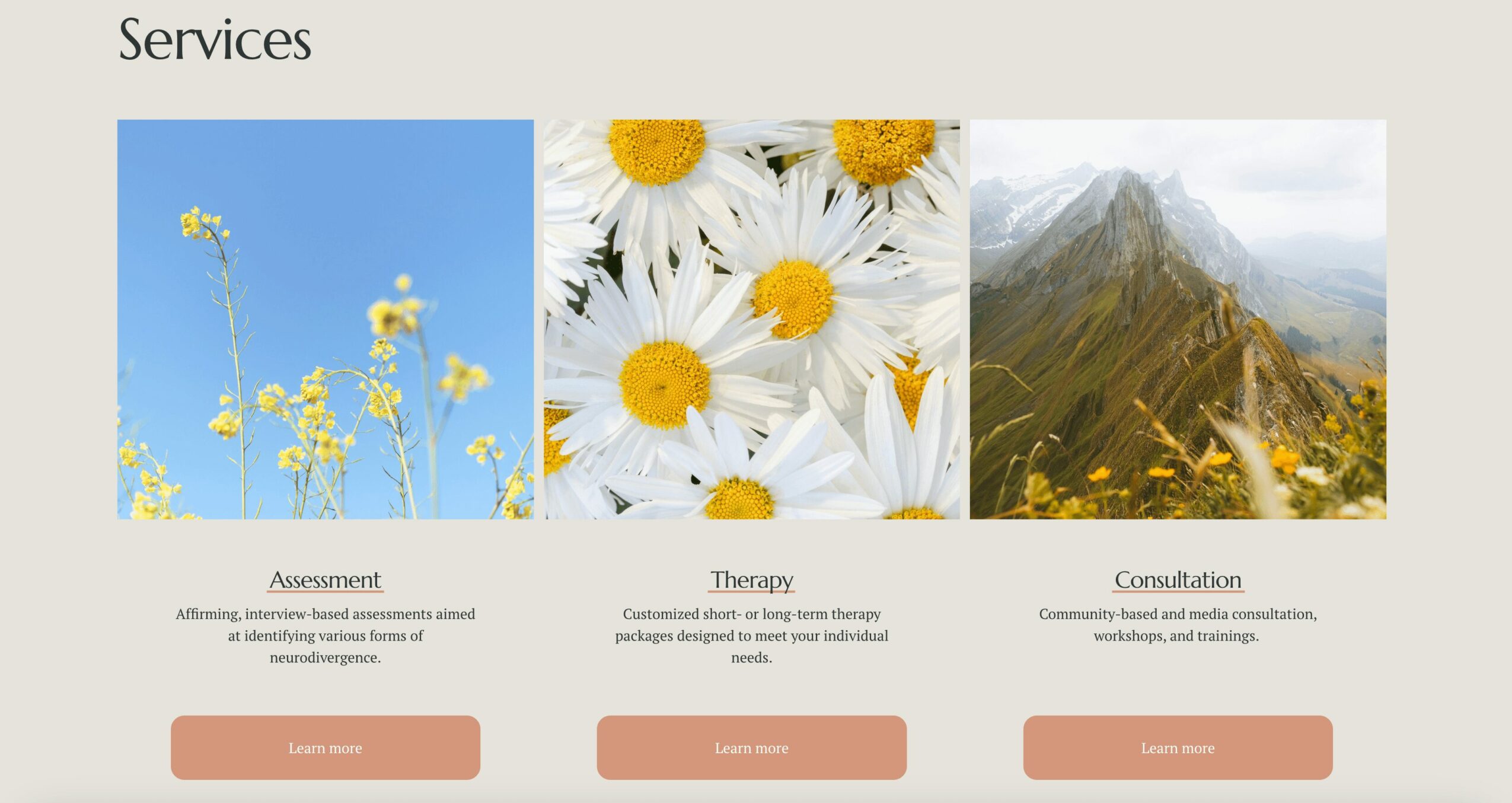Open the yellow wildflowers against blue sky image
Viewport: 1512px width, 803px height.
click(326, 319)
